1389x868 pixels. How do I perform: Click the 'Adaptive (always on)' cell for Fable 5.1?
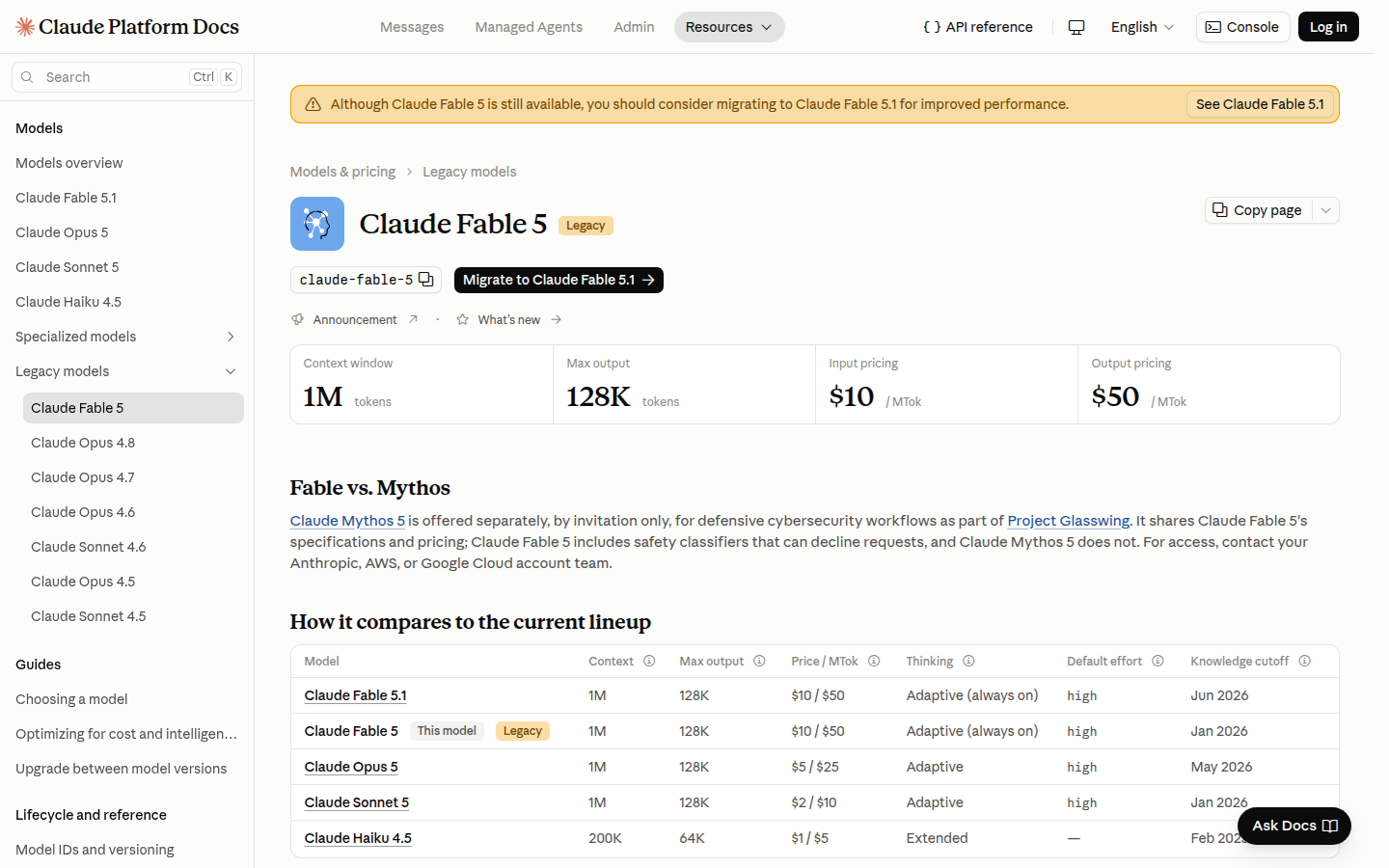[972, 695]
